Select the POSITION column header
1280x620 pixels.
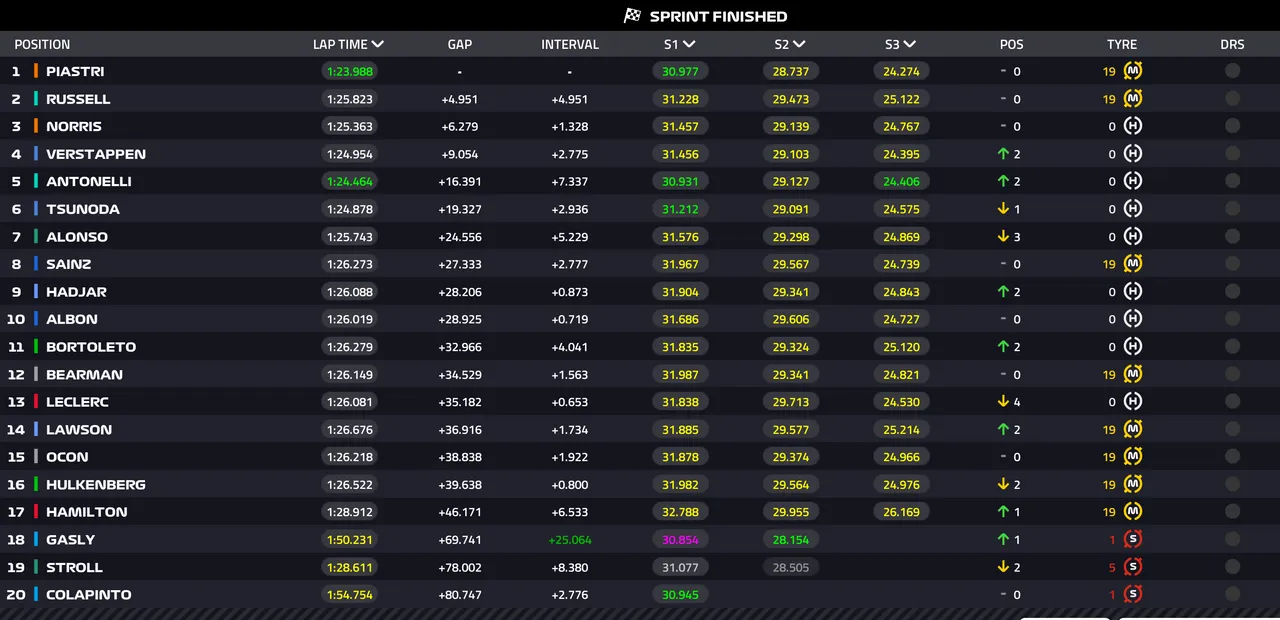click(42, 44)
